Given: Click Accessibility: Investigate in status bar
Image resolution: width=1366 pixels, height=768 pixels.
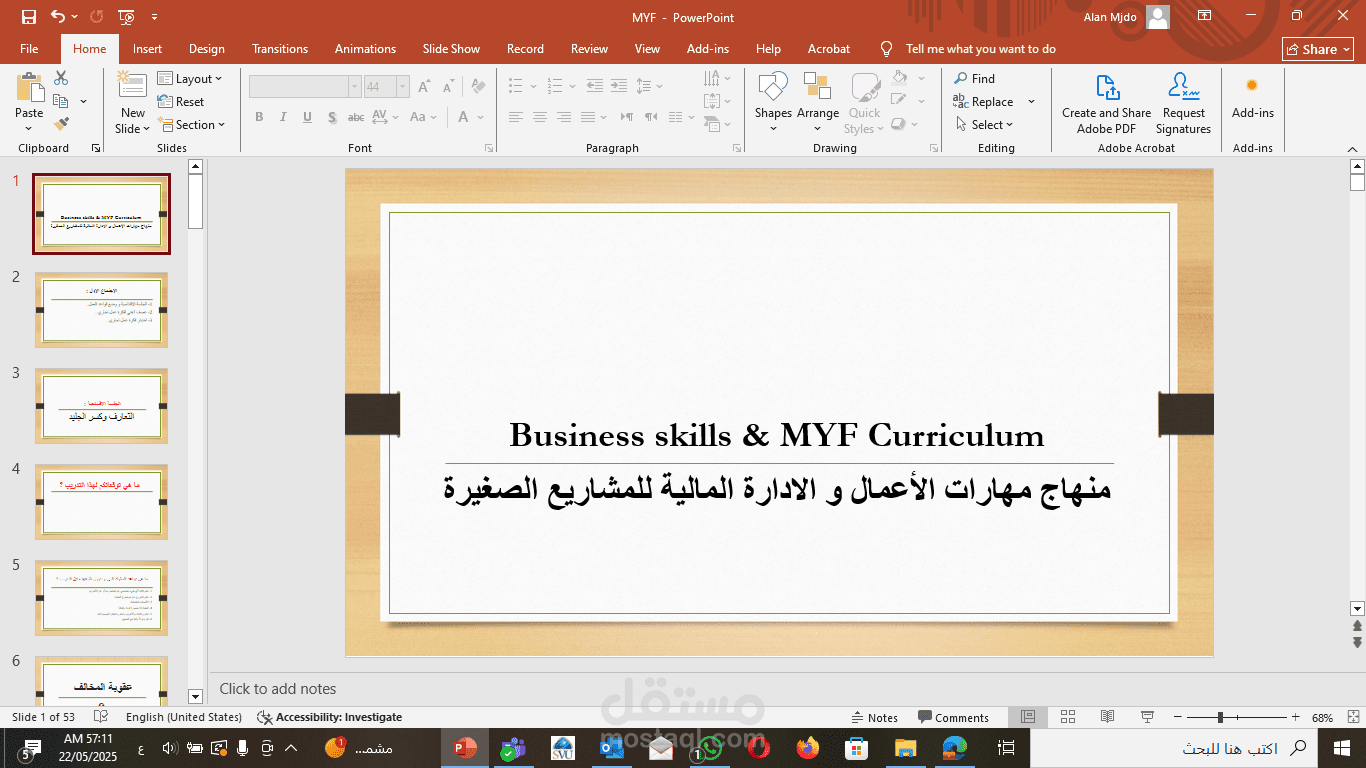Looking at the screenshot, I should tap(330, 717).
